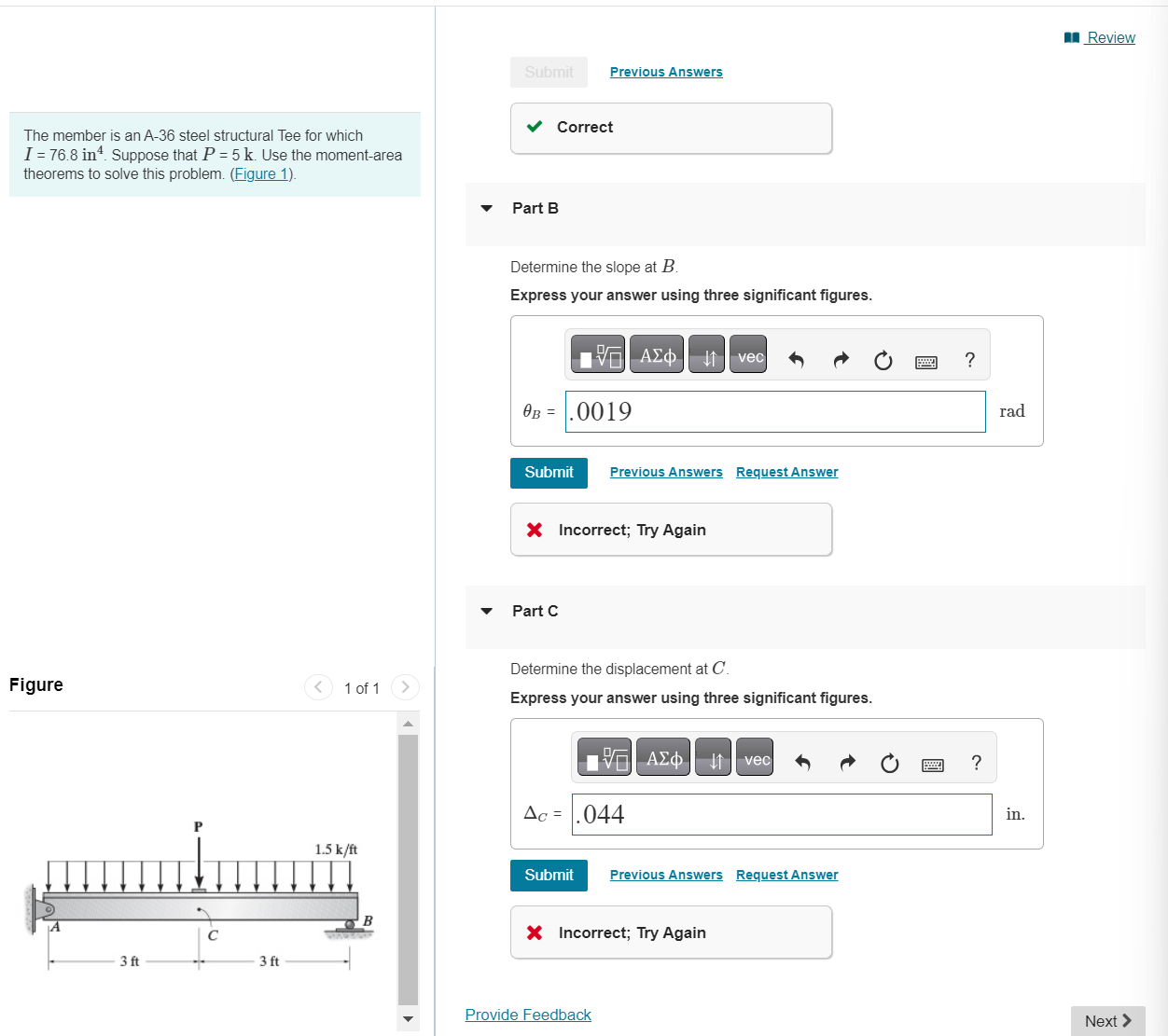Click the 'Correct' feedback text
1168x1036 pixels.
coord(585,127)
